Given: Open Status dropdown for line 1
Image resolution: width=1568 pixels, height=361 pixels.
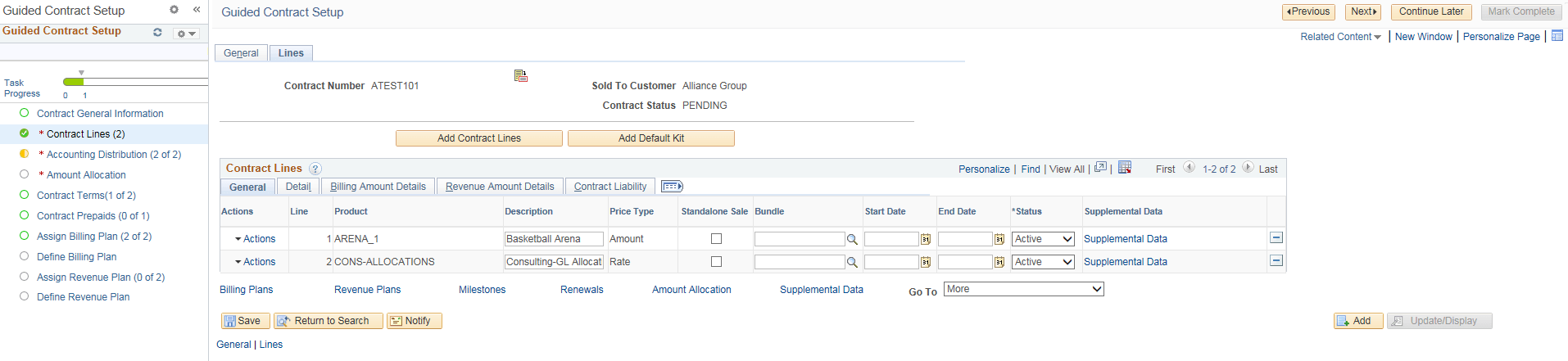Looking at the screenshot, I should [x=1043, y=239].
